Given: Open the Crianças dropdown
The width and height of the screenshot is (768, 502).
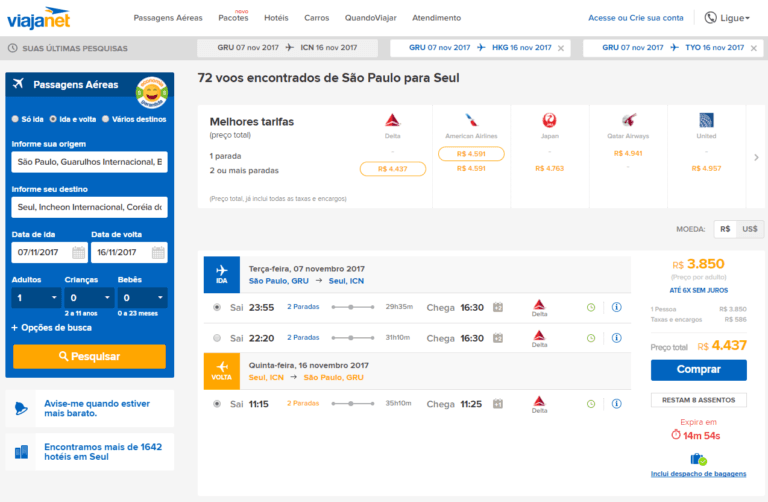Looking at the screenshot, I should (x=90, y=298).
